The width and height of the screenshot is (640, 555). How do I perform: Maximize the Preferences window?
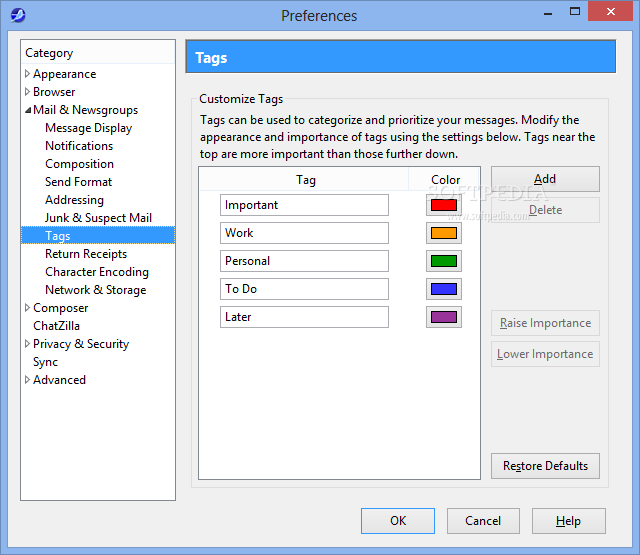click(575, 12)
